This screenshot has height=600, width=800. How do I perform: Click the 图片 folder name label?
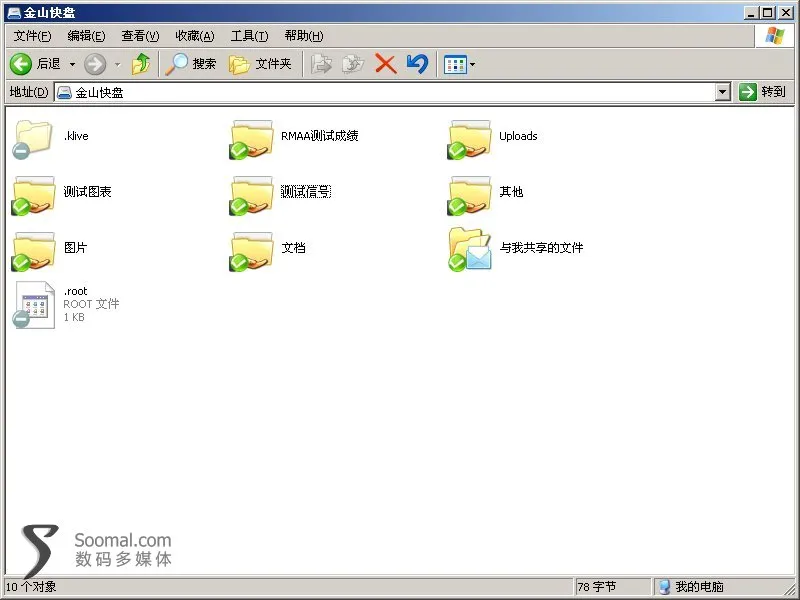(x=76, y=248)
